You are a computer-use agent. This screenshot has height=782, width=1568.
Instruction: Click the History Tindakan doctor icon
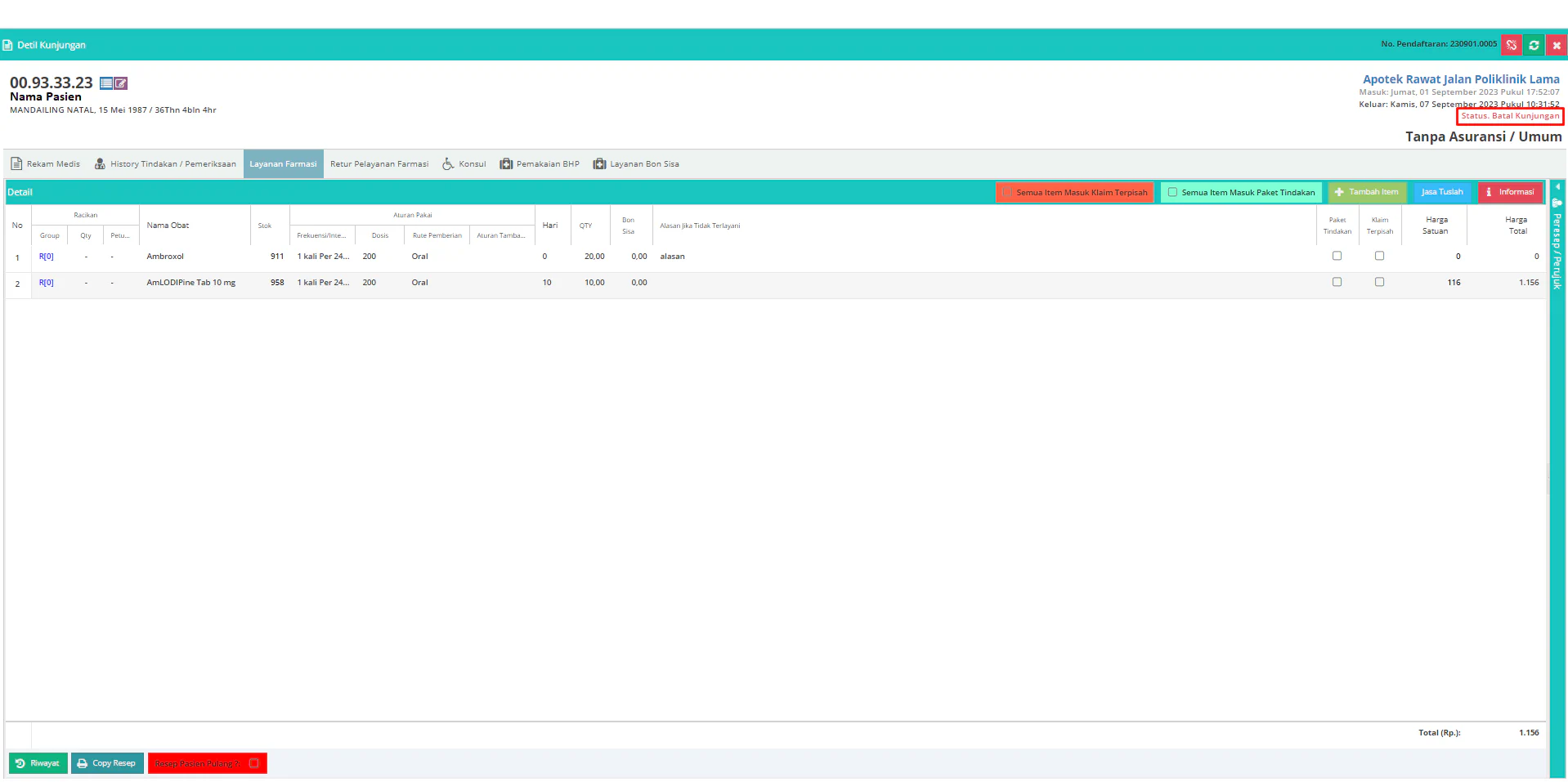click(x=100, y=164)
